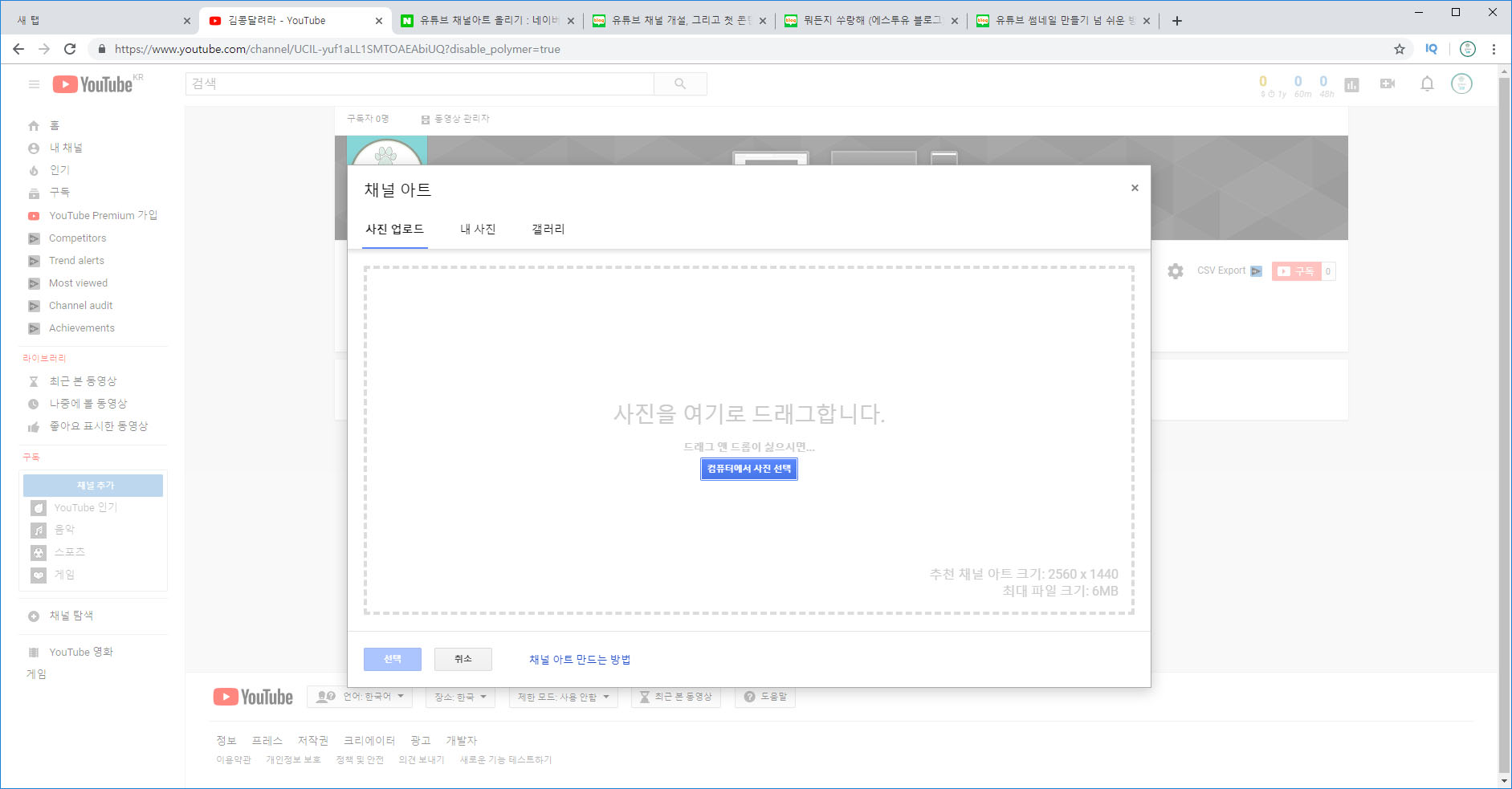1512x789 pixels.
Task: Open Trend alerts sidebar item
Action: (76, 261)
